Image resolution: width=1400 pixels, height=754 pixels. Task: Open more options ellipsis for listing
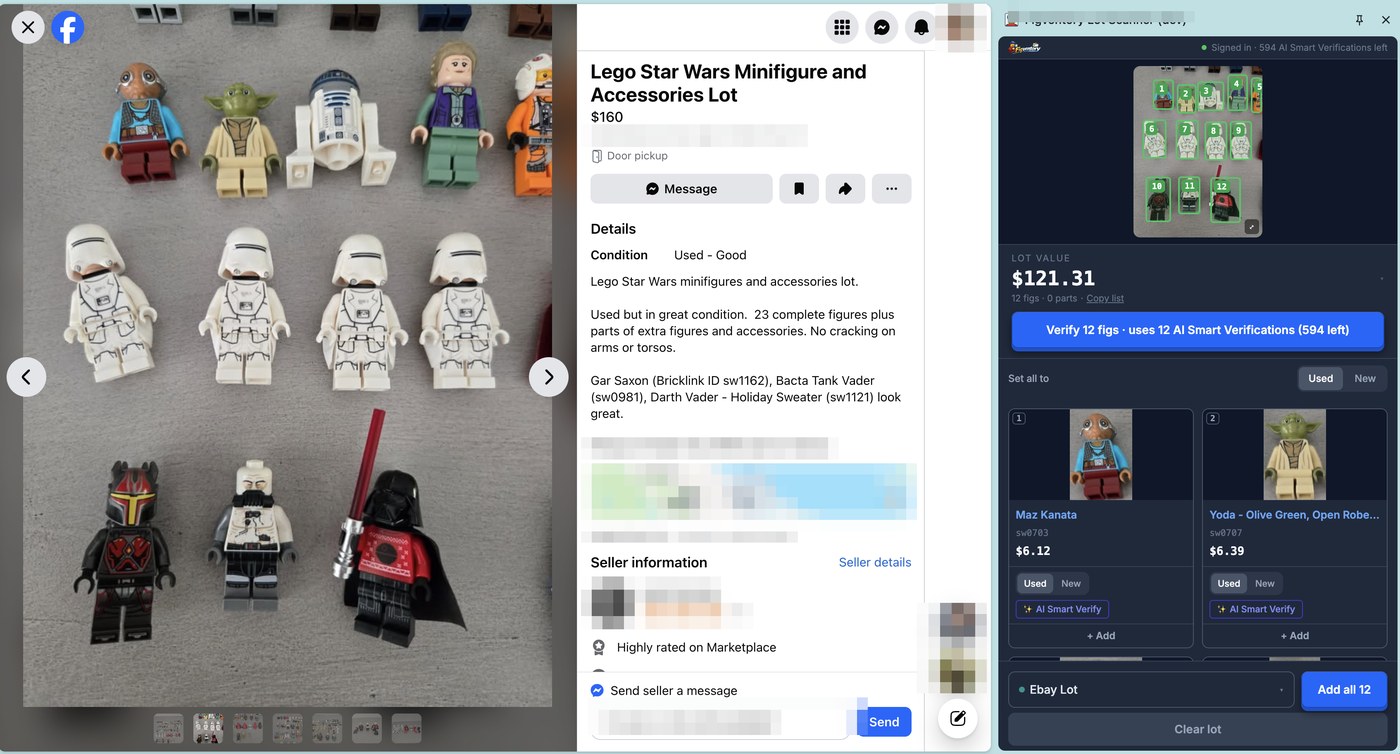(892, 189)
